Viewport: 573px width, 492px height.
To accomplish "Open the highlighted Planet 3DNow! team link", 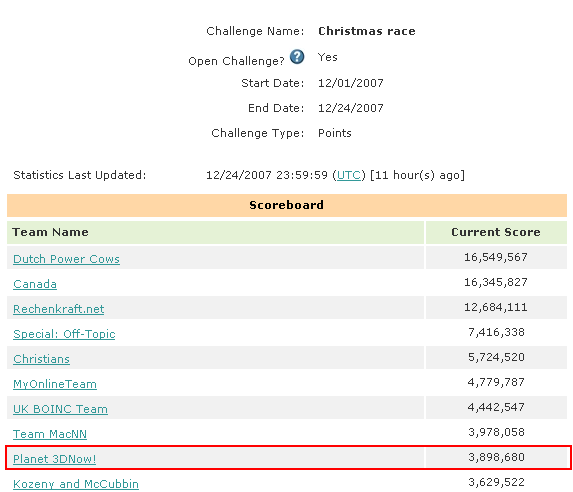I will (x=54, y=459).
